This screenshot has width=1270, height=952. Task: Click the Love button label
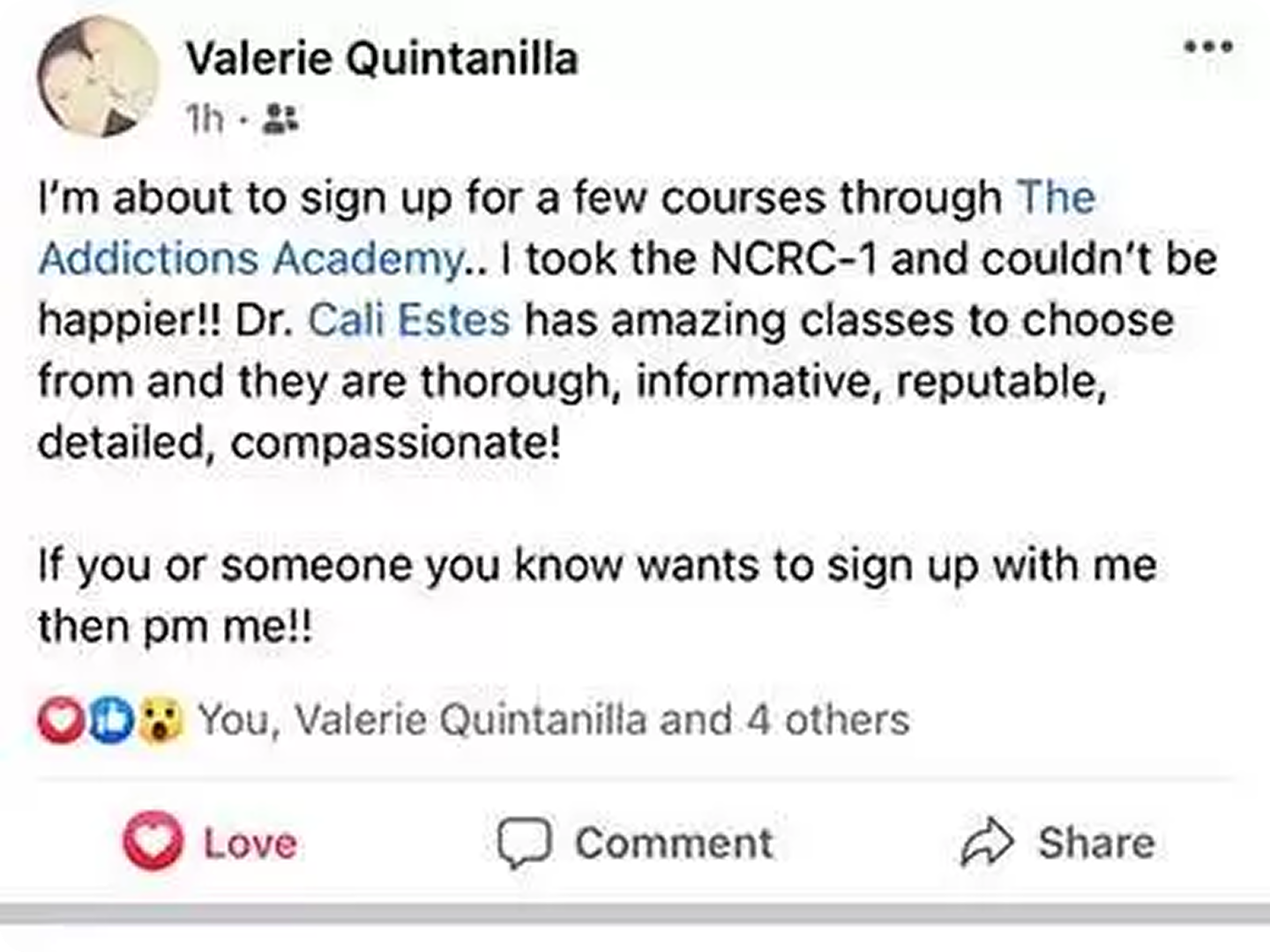[x=250, y=843]
